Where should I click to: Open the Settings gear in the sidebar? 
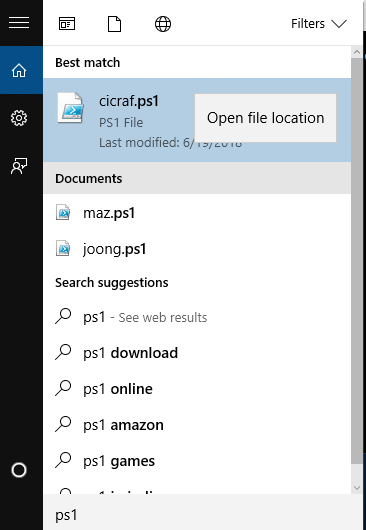click(19, 118)
